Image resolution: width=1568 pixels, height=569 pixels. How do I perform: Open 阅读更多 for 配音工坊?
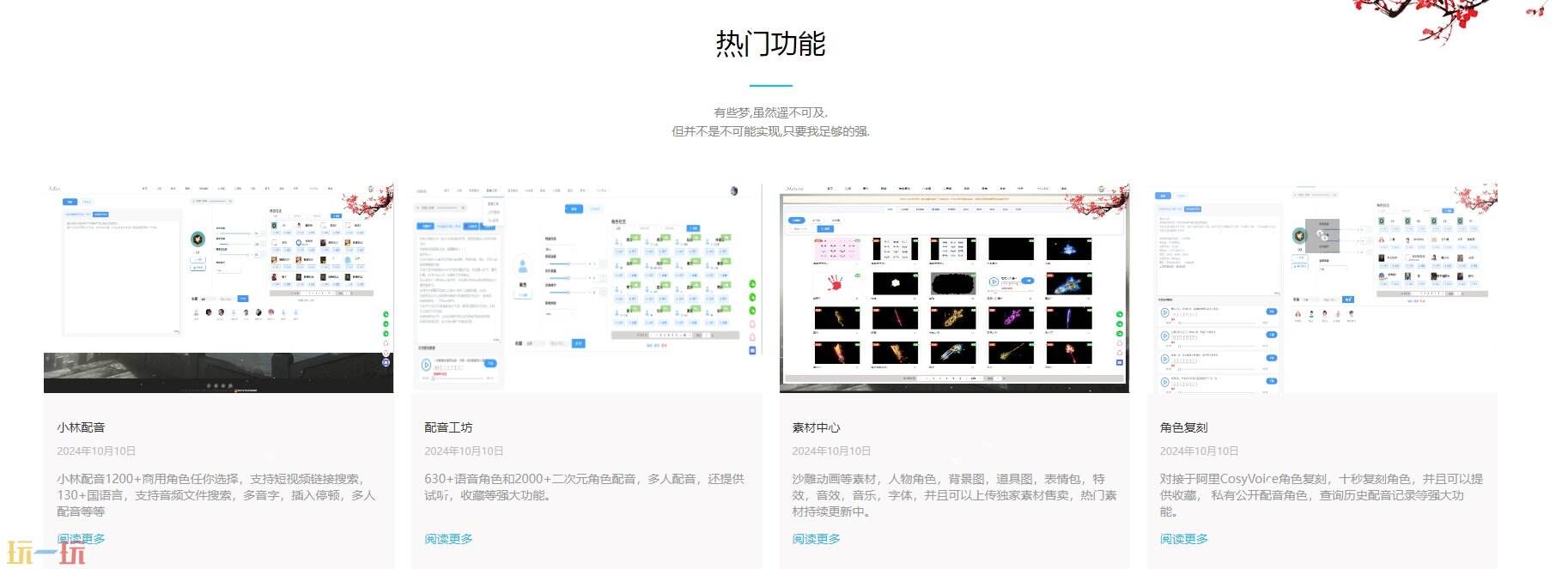coord(448,539)
